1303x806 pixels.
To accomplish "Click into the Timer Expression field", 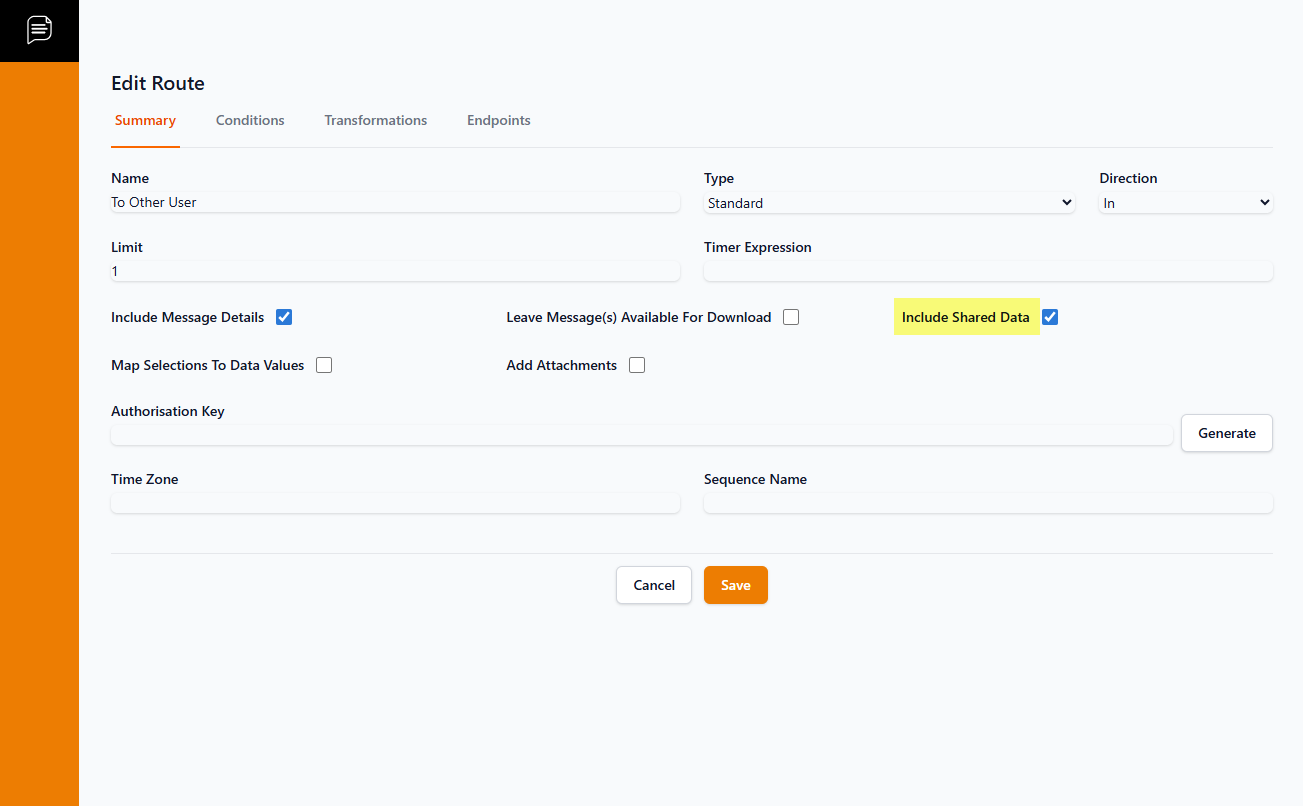I will [x=988, y=271].
